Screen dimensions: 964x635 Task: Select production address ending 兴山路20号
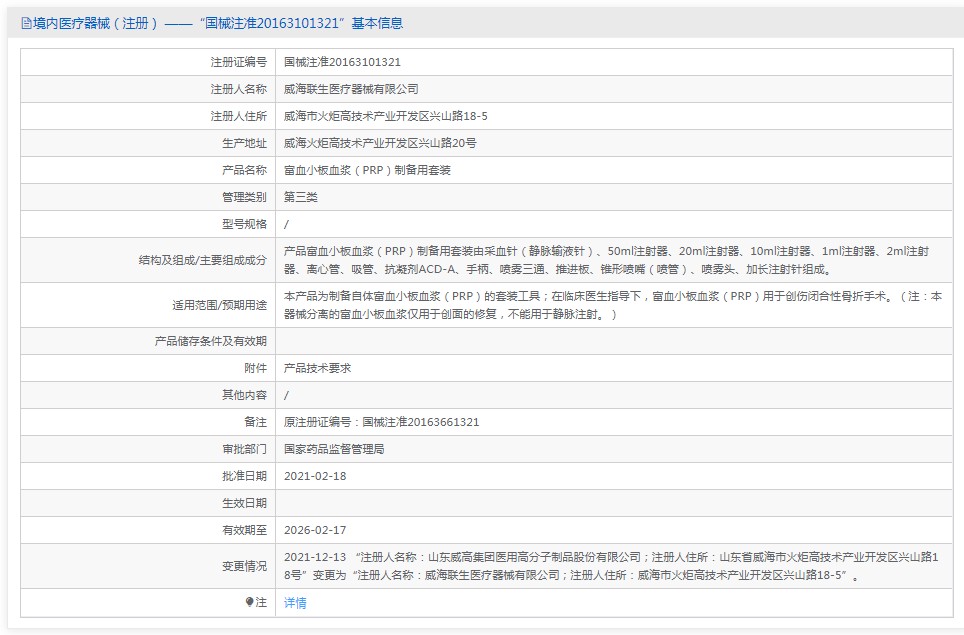[x=380, y=143]
